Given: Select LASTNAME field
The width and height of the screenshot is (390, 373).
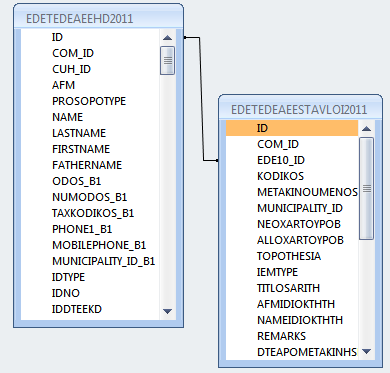Looking at the screenshot, I should (x=90, y=133).
